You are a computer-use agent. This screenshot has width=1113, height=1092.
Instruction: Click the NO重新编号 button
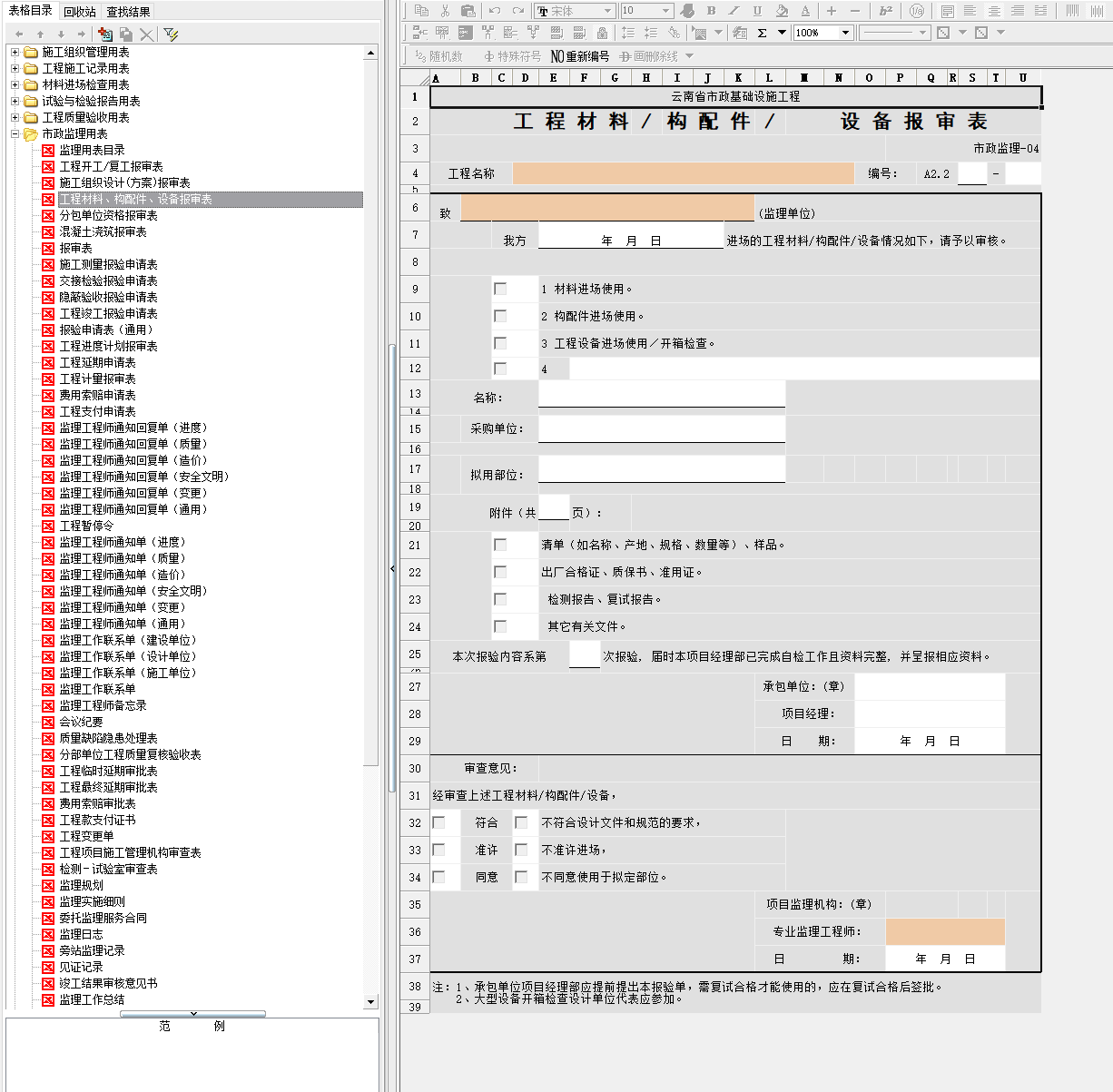point(579,56)
